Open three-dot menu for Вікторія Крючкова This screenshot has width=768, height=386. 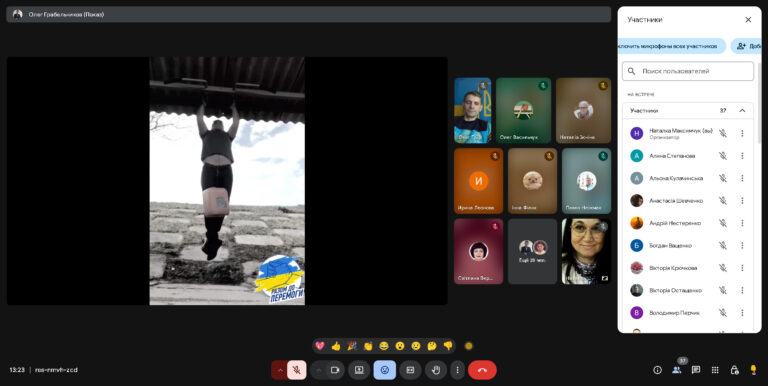point(742,268)
